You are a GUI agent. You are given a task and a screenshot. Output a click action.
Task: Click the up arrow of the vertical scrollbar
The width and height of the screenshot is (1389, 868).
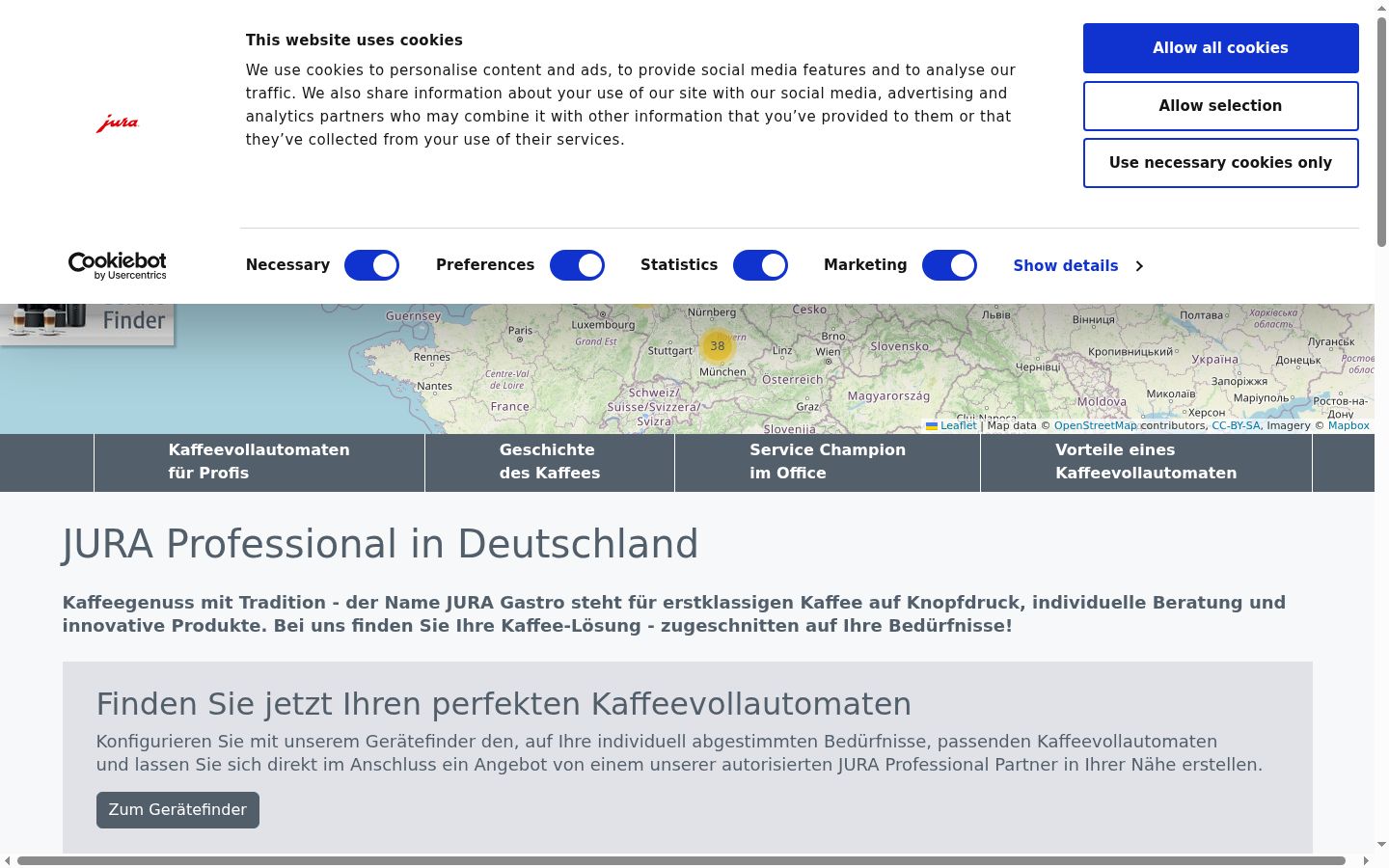click(1381, 8)
